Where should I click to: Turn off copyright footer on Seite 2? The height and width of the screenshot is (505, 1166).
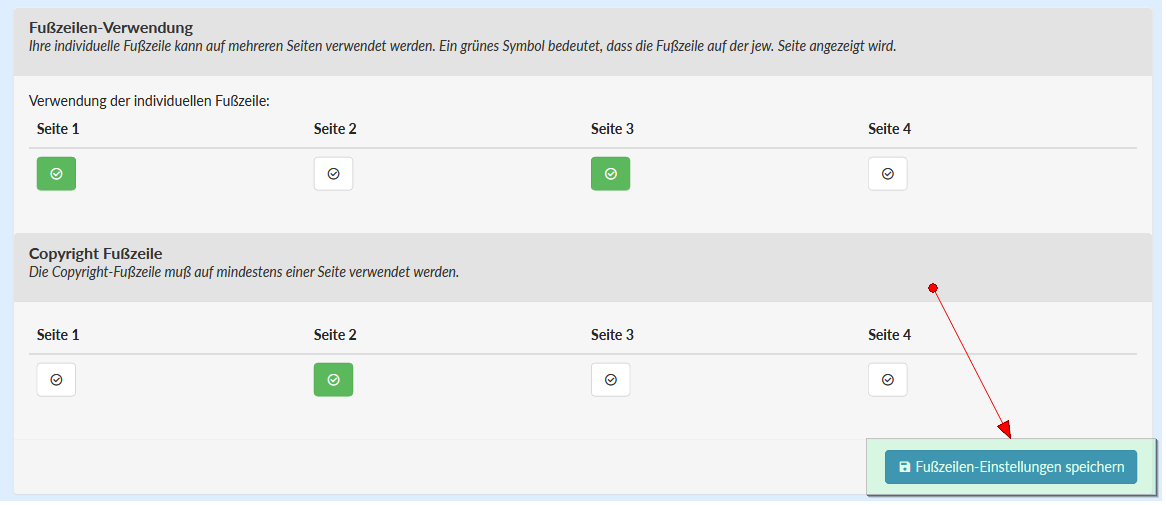coord(333,379)
